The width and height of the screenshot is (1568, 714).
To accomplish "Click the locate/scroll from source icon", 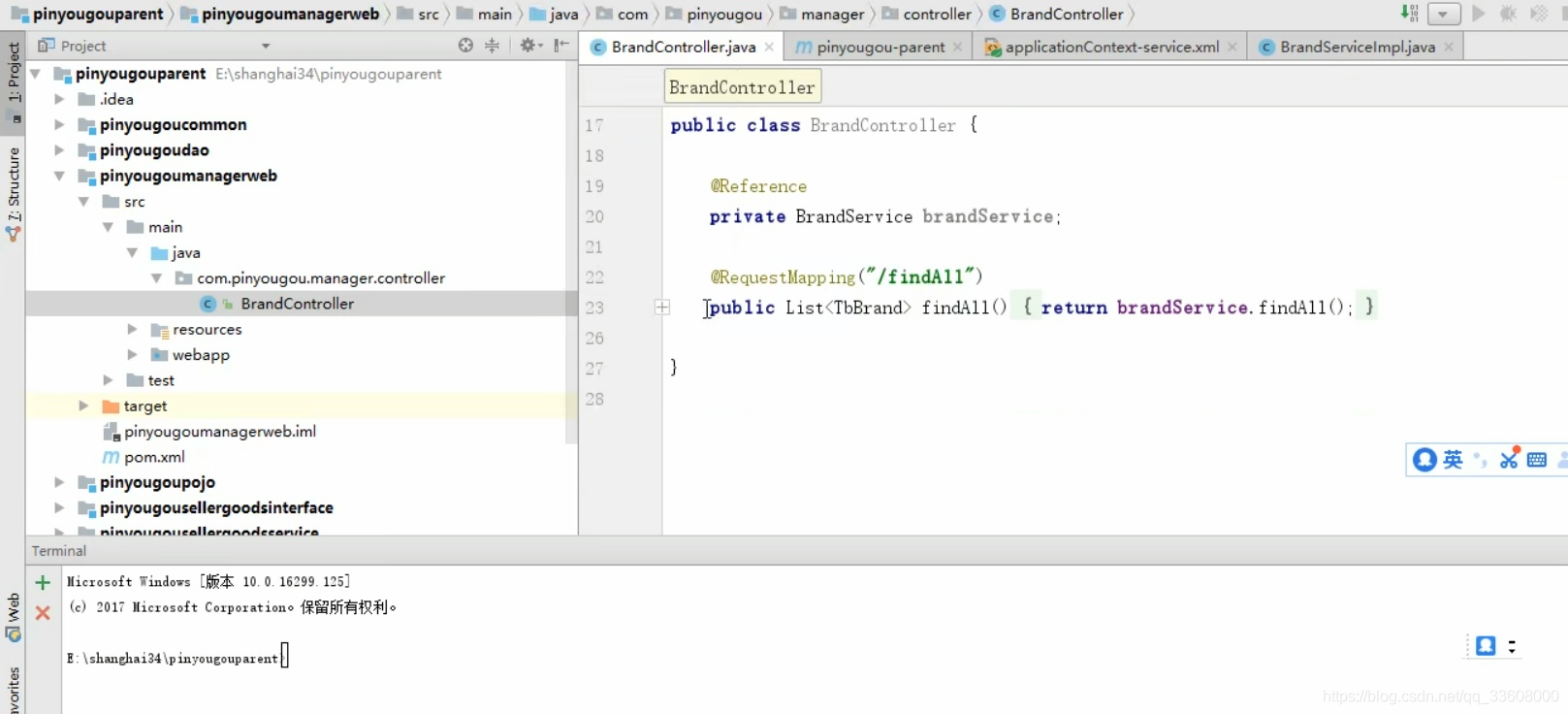I will click(465, 46).
